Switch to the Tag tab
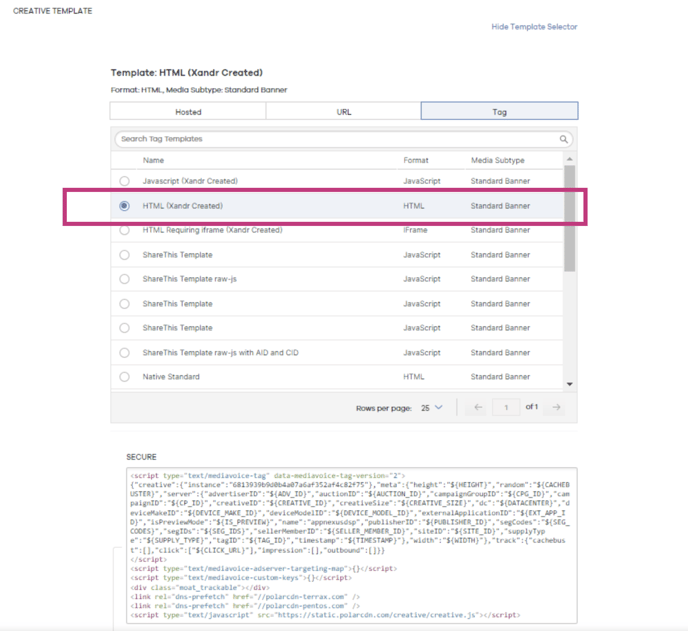 click(x=499, y=112)
